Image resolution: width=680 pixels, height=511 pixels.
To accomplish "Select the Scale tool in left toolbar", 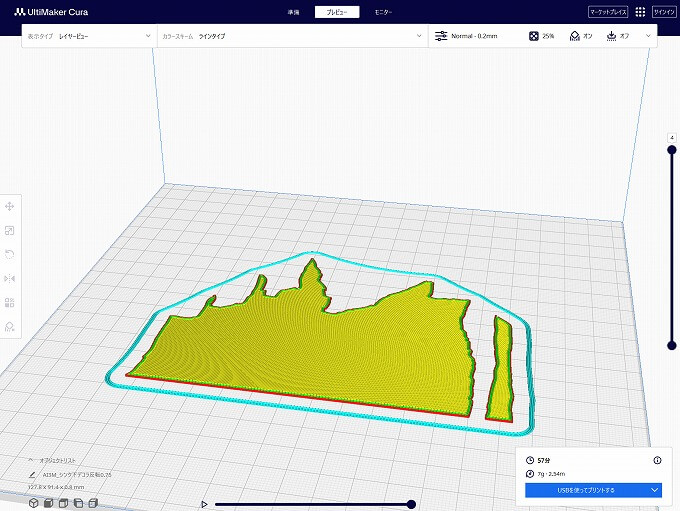I will point(9,230).
